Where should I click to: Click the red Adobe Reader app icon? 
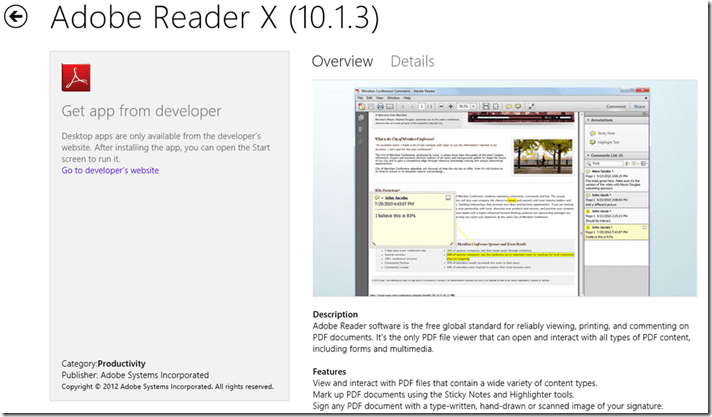(77, 76)
